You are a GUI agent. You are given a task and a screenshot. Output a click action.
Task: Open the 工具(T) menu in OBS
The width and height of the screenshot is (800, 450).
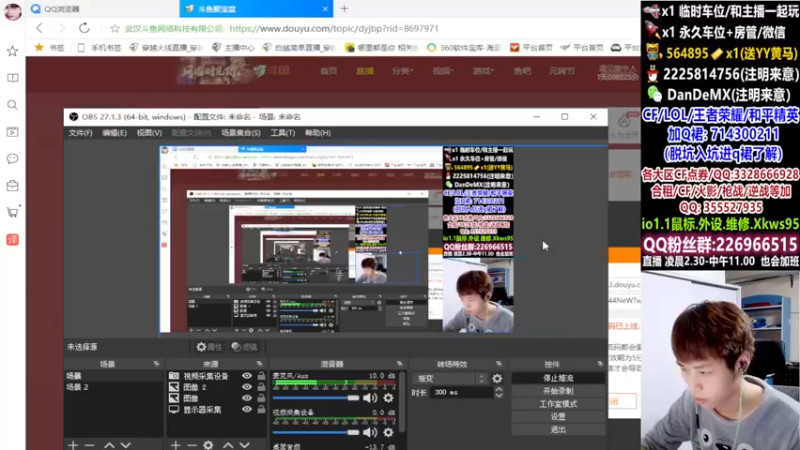(283, 133)
